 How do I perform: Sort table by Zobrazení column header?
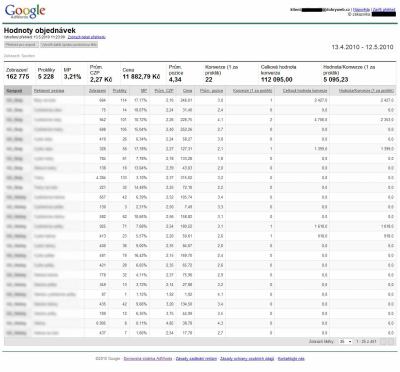[x=97, y=91]
